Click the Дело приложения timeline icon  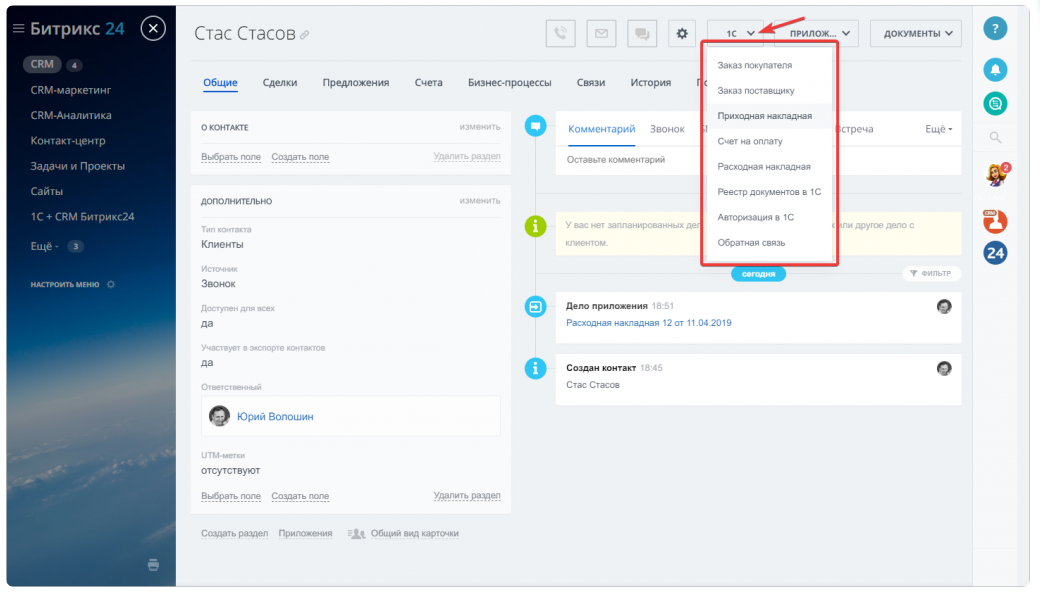coord(535,306)
